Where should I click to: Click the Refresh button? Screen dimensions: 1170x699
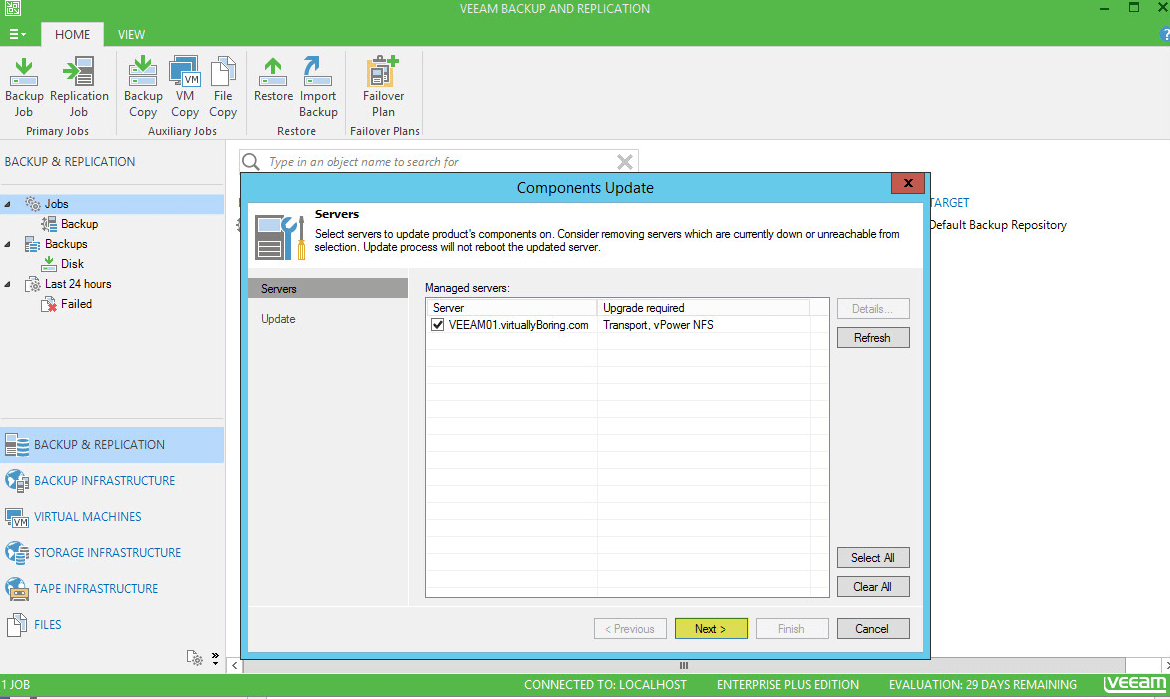873,338
